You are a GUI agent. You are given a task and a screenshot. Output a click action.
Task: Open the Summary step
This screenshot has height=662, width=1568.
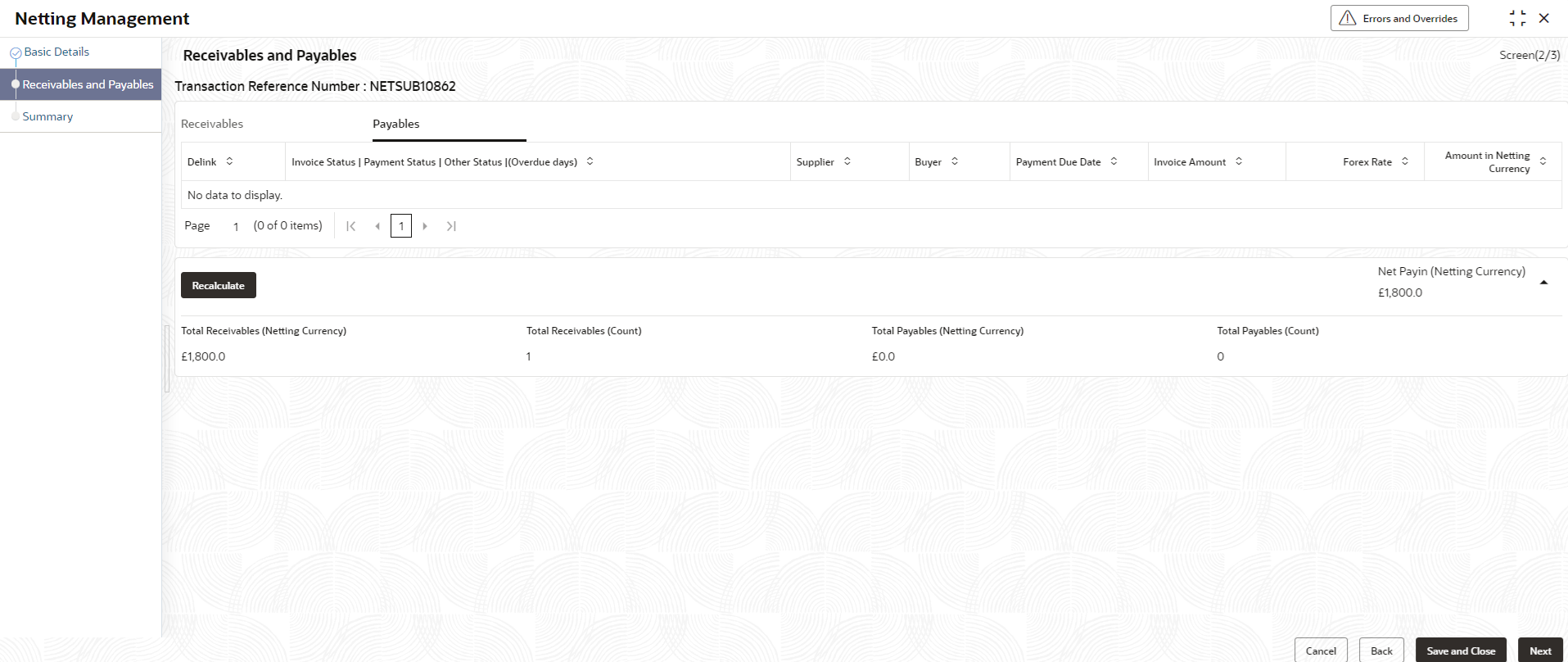[47, 116]
